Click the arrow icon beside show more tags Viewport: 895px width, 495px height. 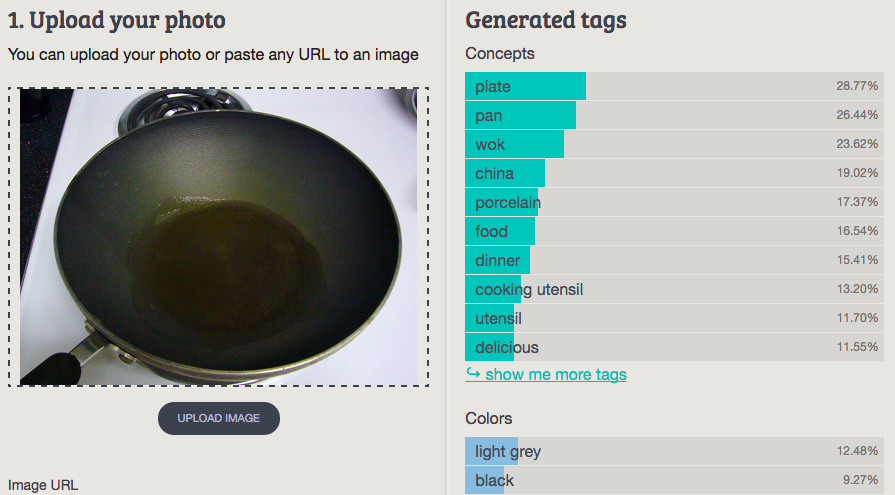[473, 374]
